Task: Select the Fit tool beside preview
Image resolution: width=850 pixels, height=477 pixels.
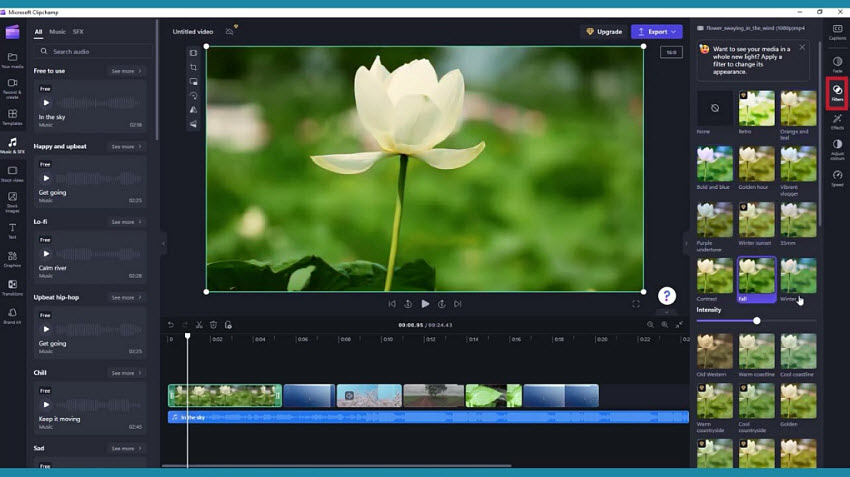Action: click(194, 53)
